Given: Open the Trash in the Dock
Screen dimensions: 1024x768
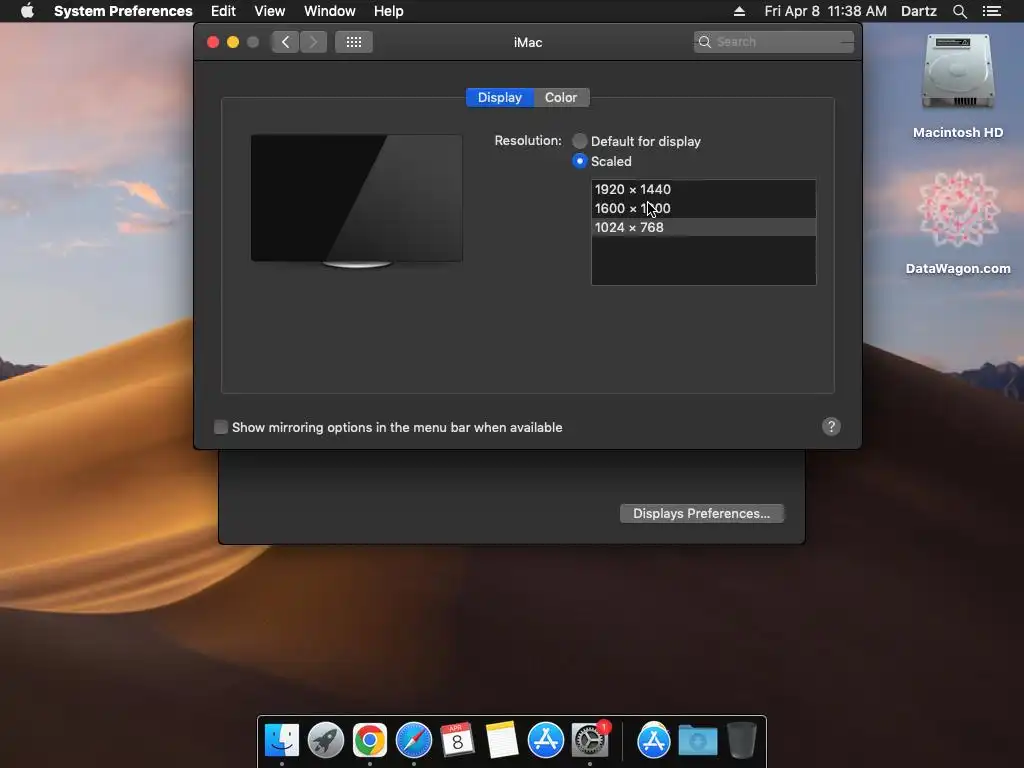Looking at the screenshot, I should click(x=742, y=740).
